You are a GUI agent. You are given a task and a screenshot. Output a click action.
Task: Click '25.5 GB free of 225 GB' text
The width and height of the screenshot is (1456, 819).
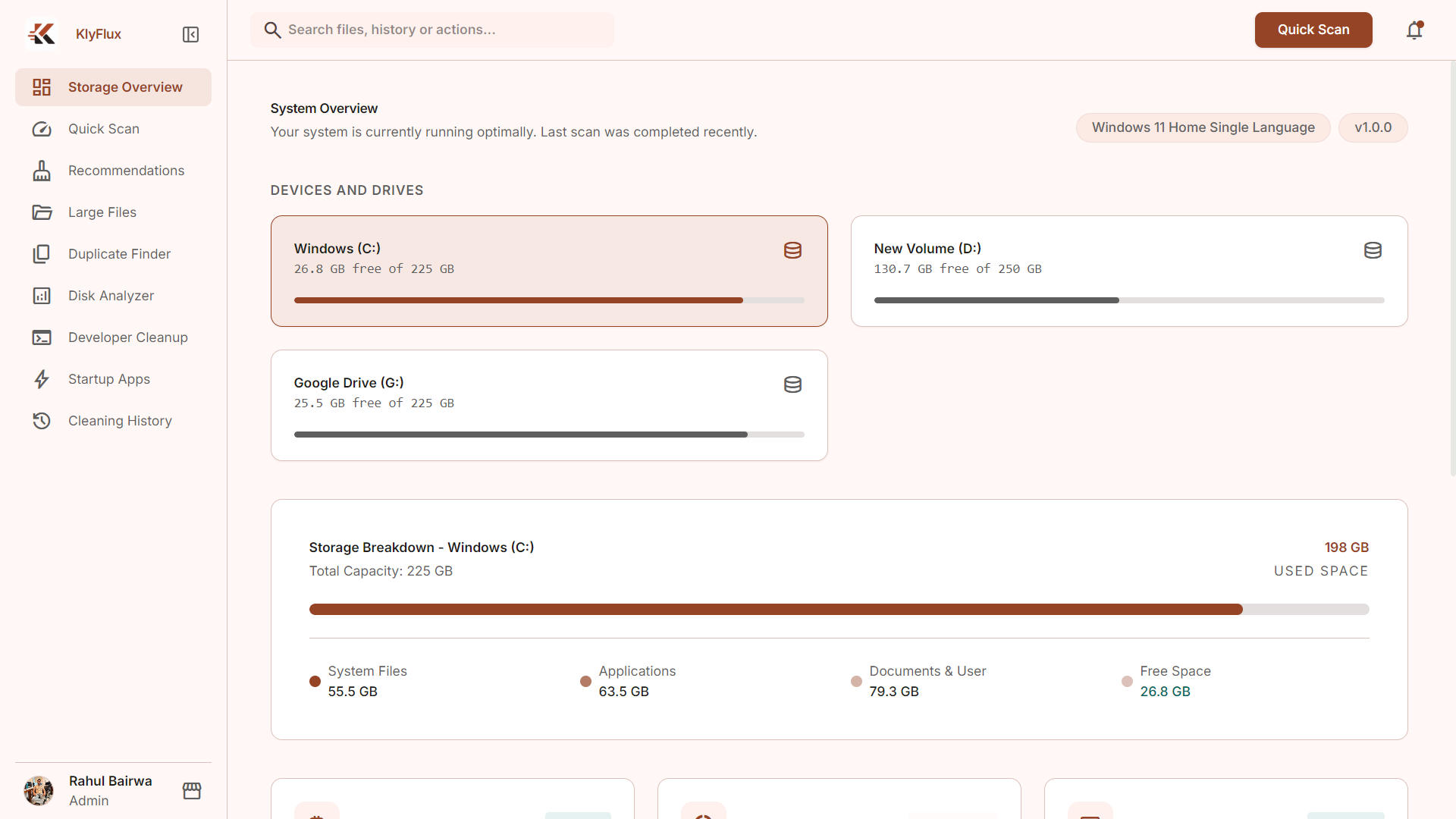[x=374, y=403]
